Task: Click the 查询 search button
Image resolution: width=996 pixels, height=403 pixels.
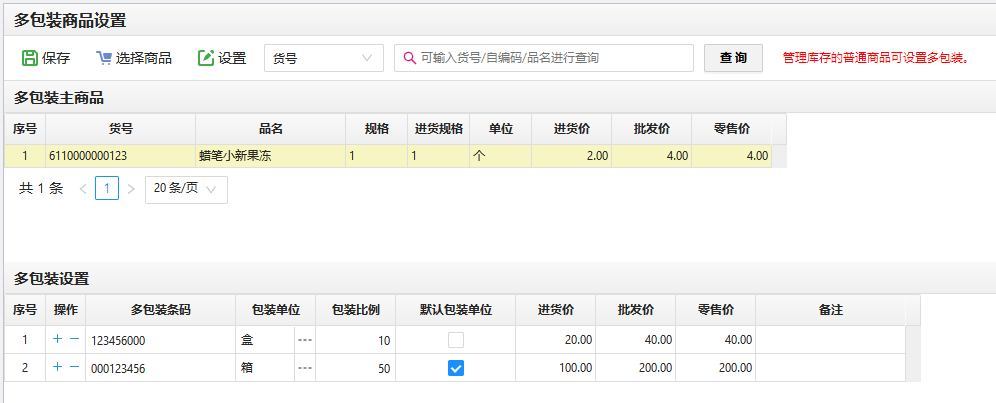Action: 733,58
